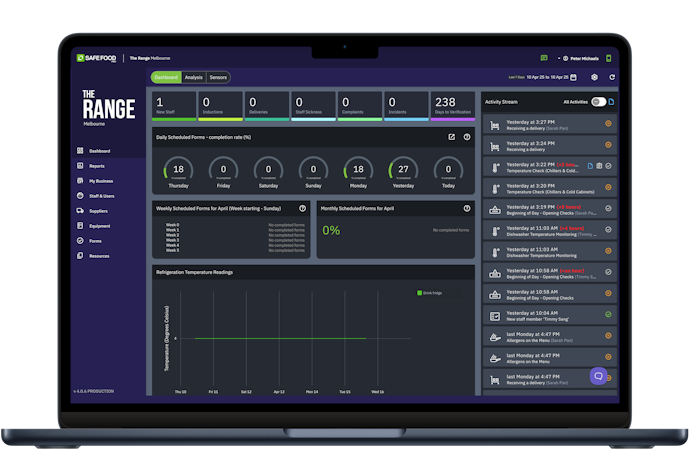The height and width of the screenshot is (450, 690).
Task: Open the date range calendar icon
Action: 573,77
